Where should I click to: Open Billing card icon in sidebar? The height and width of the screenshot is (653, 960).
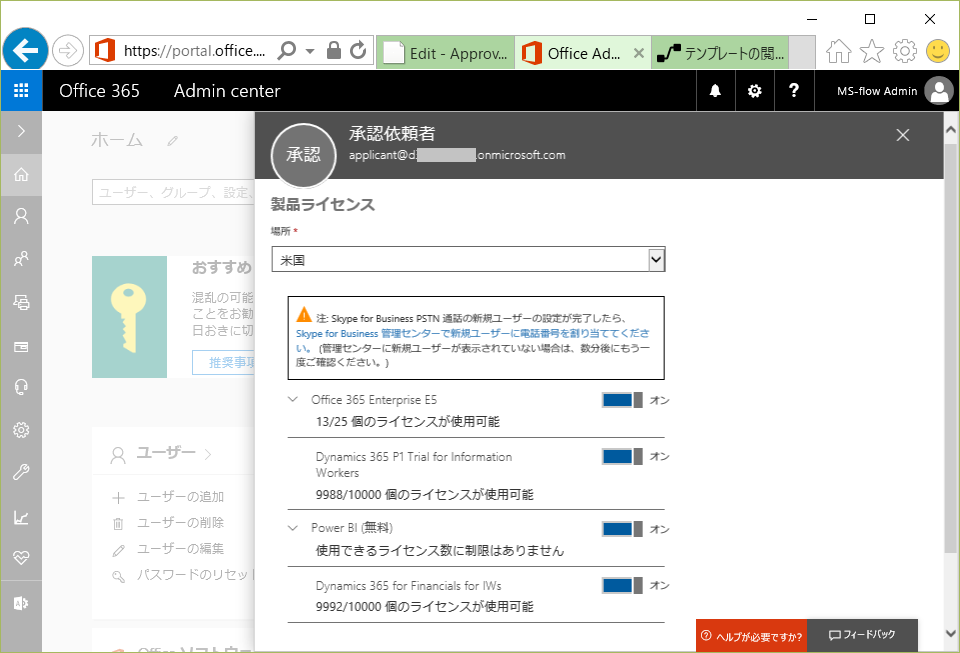click(21, 346)
